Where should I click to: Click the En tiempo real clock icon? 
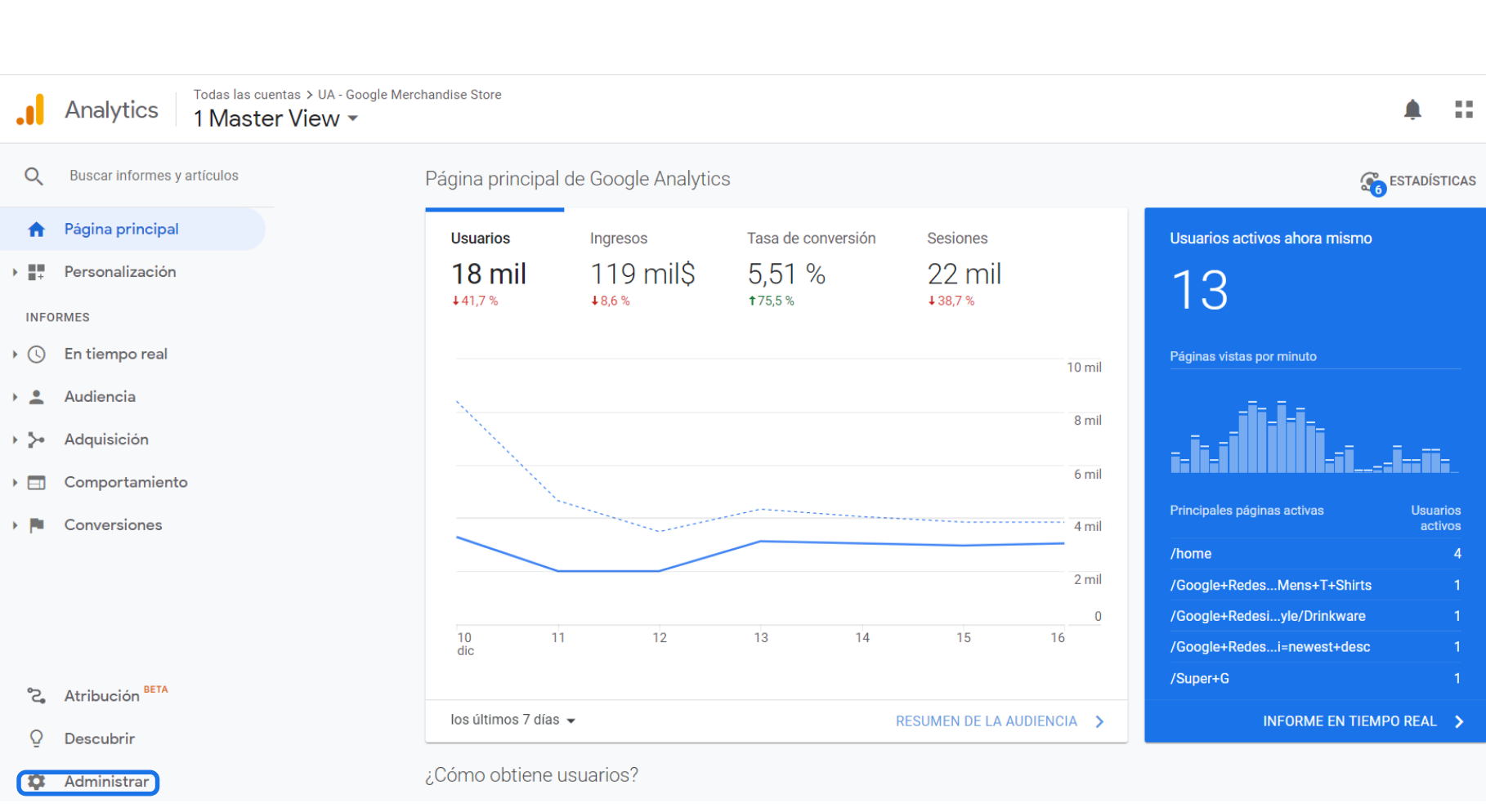coord(36,355)
